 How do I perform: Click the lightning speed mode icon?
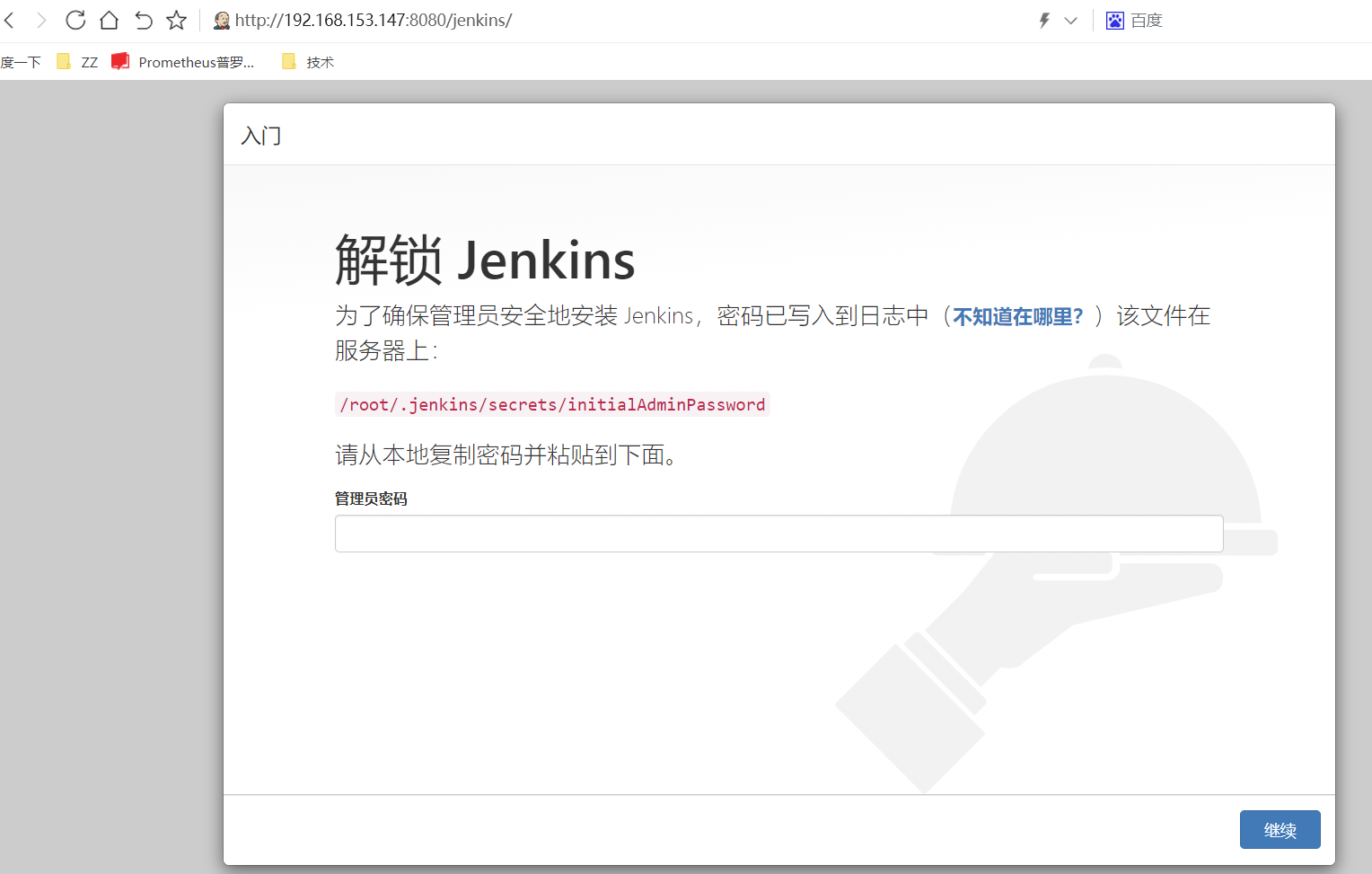click(x=1044, y=20)
